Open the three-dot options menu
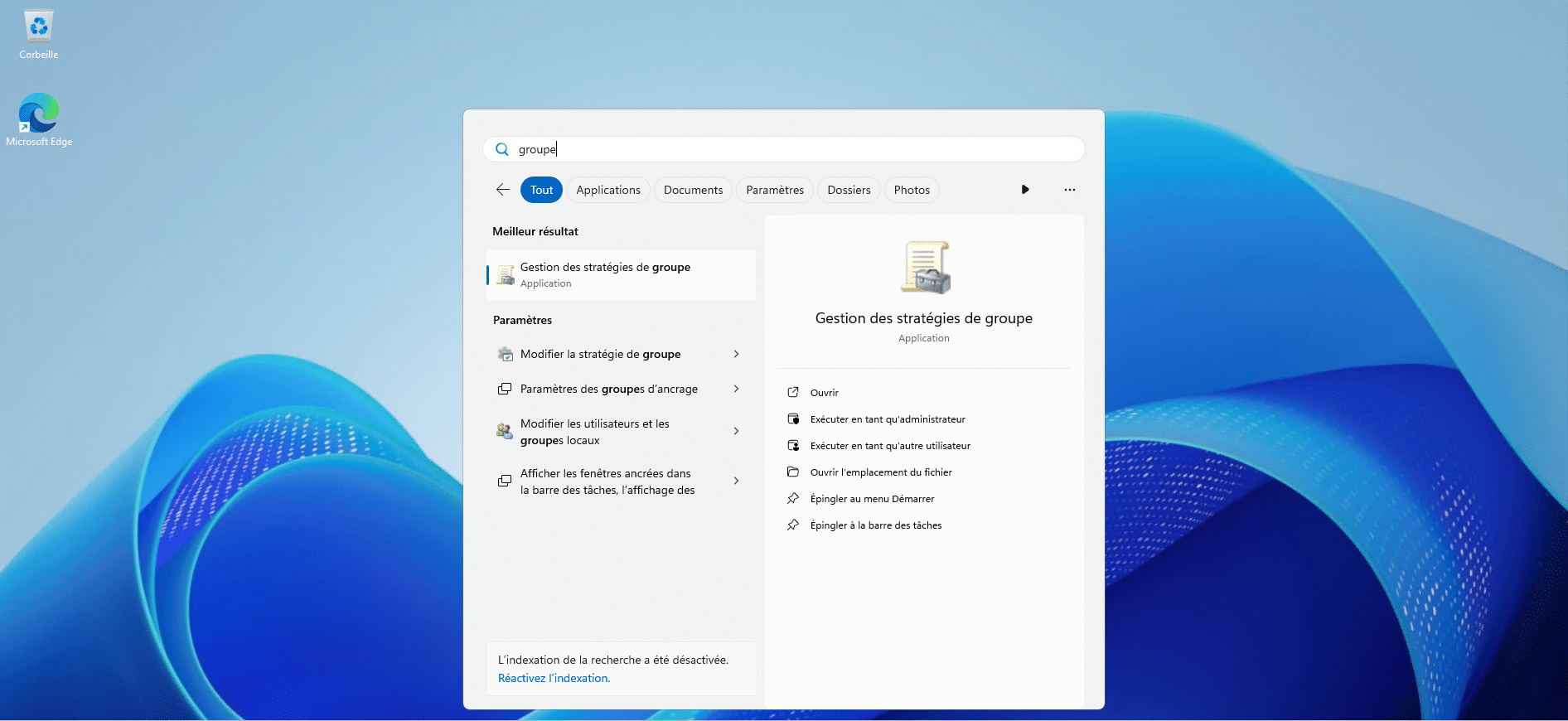This screenshot has height=721, width=1568. (1069, 190)
